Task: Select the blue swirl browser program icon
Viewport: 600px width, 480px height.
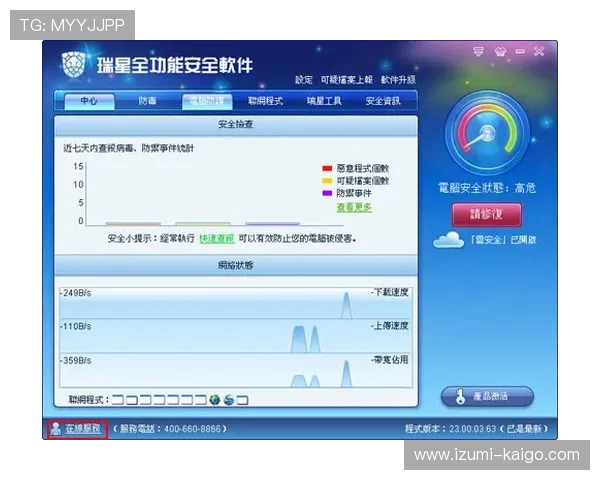Action: 229,400
